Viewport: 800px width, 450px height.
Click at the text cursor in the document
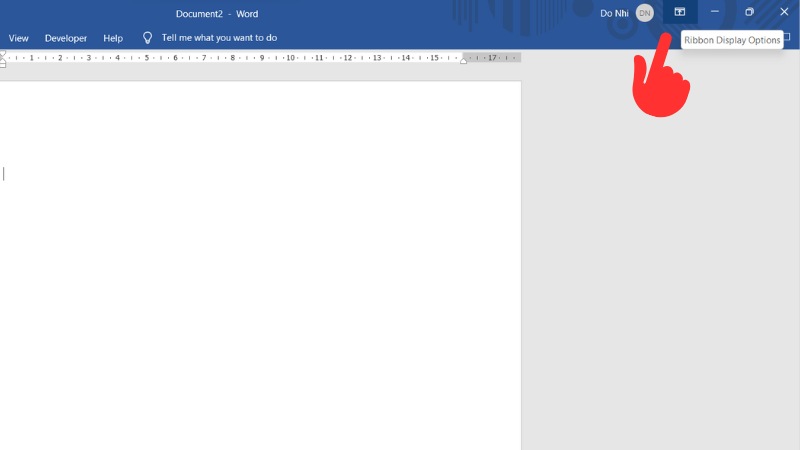[x=4, y=174]
